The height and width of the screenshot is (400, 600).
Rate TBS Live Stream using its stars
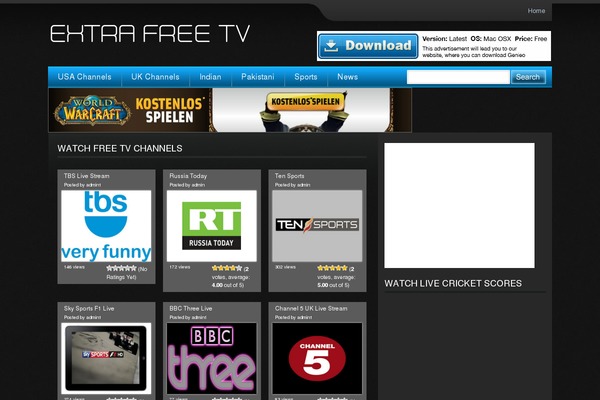(x=121, y=268)
